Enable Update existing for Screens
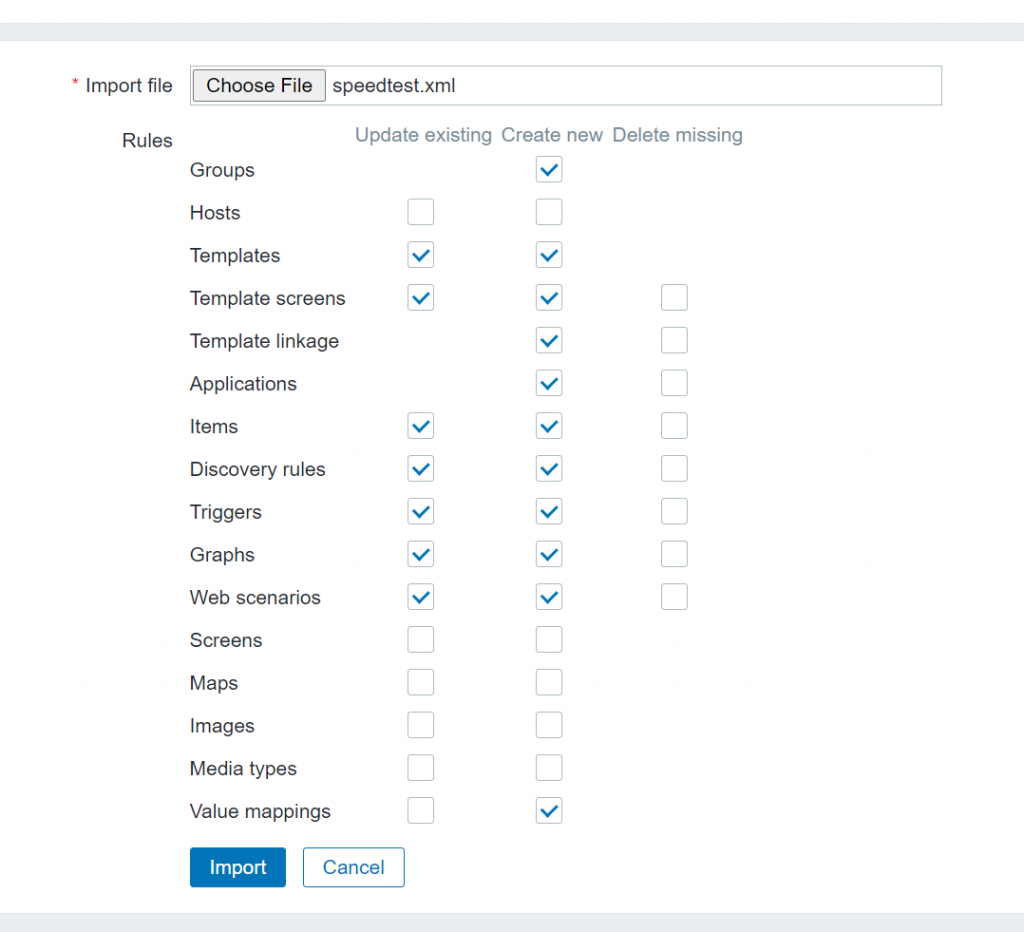1024x932 pixels. point(421,640)
